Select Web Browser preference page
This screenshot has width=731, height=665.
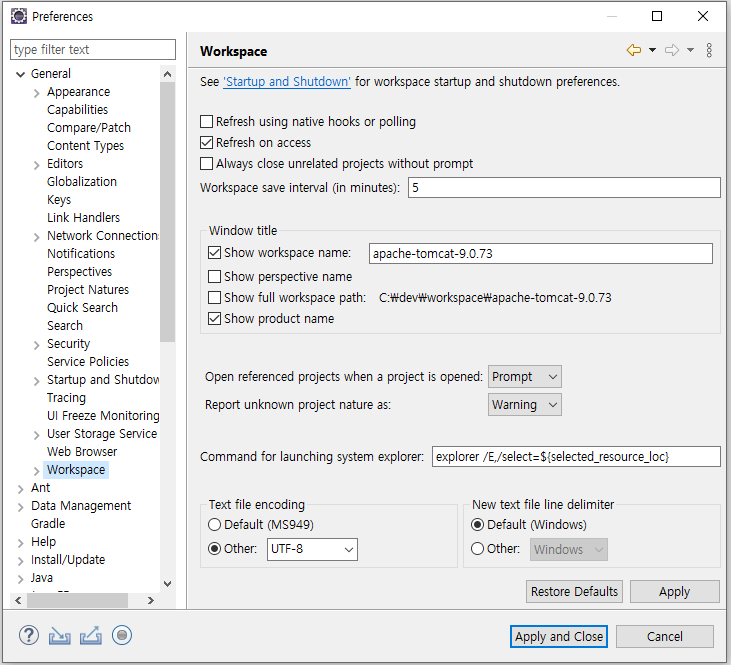(82, 451)
